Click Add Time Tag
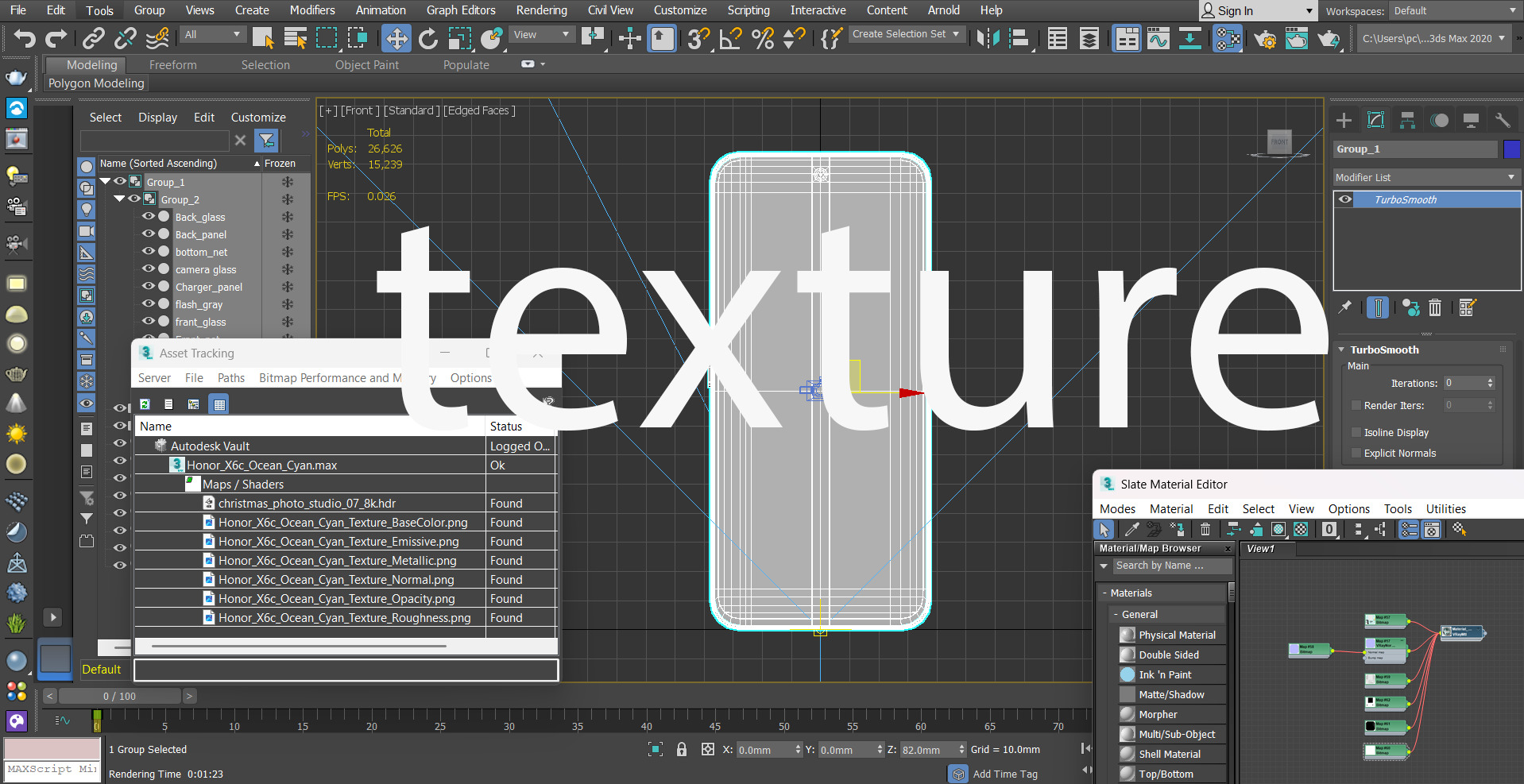 tap(1005, 774)
